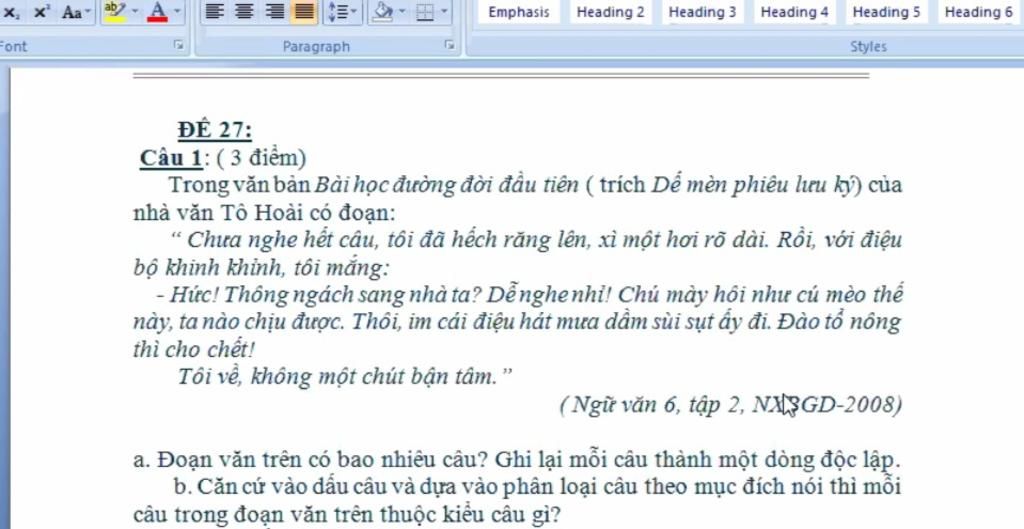Apply the Heading 5 style
This screenshot has width=1024, height=529.
pos(886,12)
